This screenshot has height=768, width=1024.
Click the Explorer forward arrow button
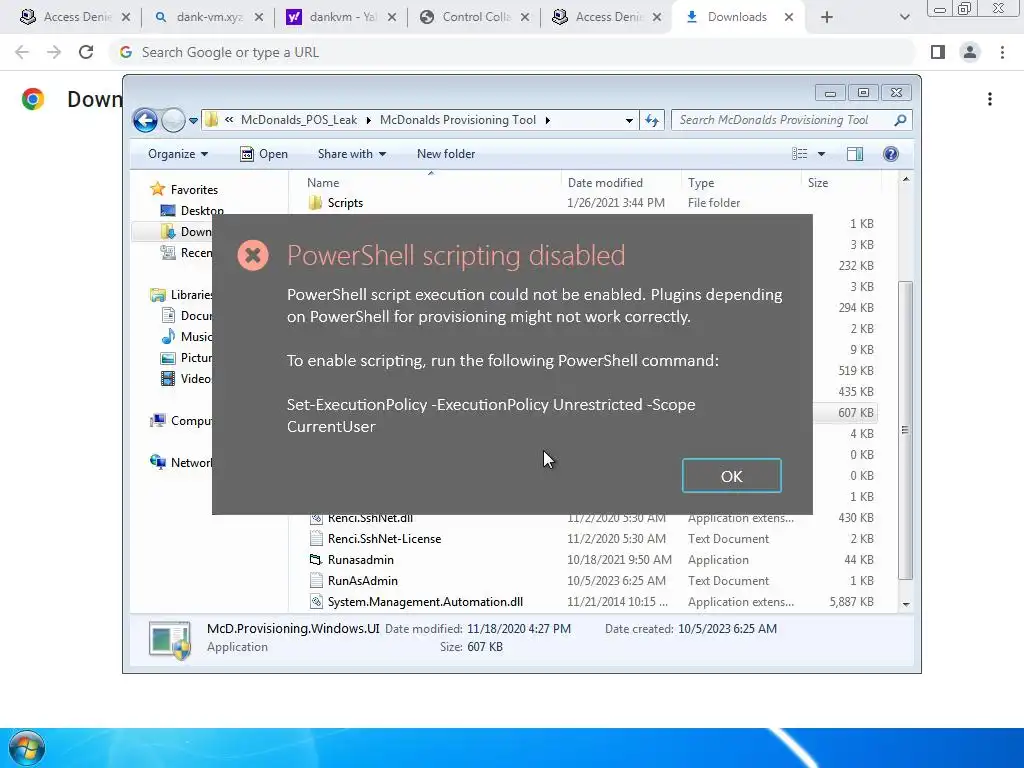pyautogui.click(x=173, y=120)
